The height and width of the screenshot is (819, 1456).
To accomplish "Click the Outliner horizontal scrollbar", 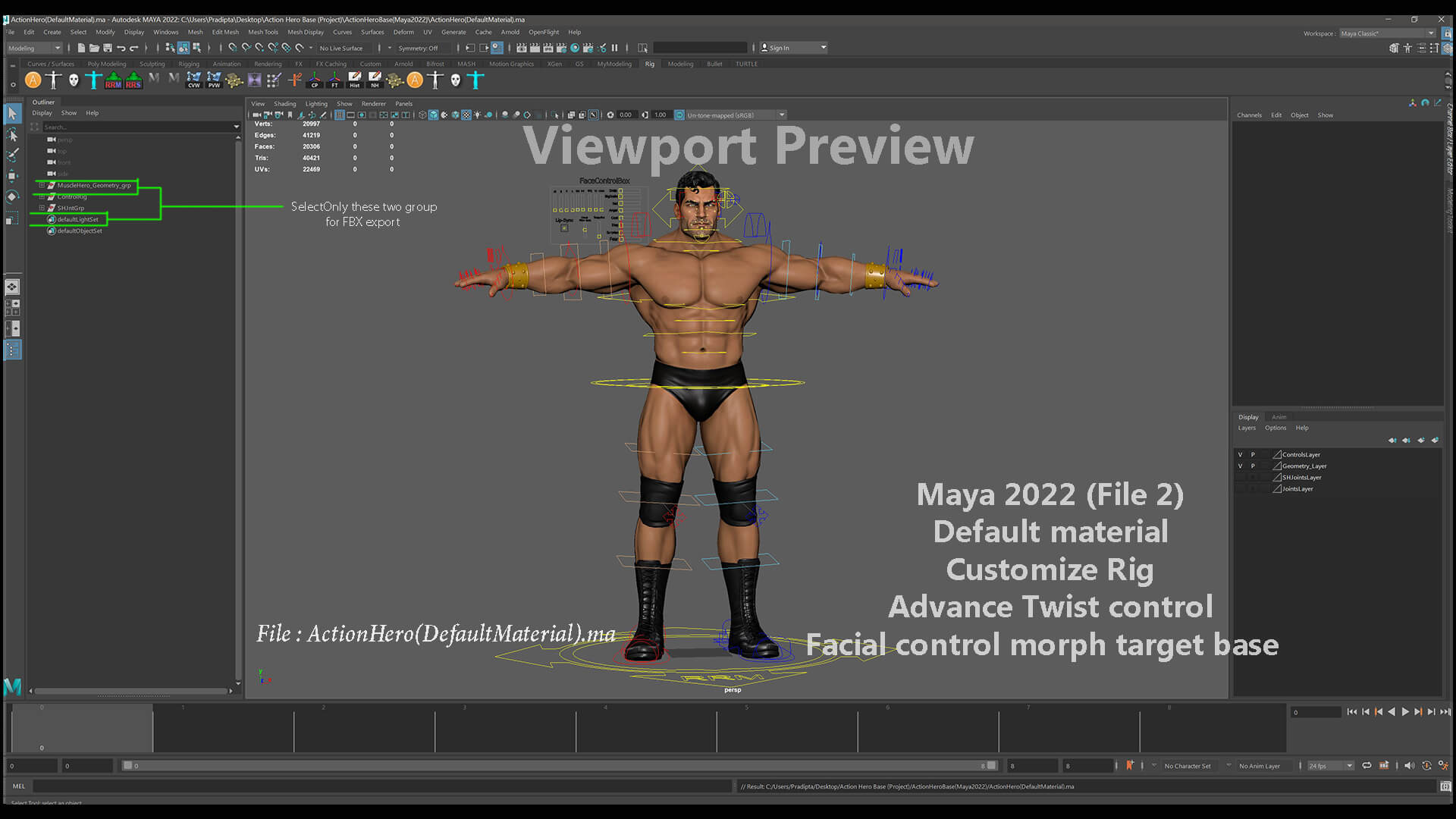I will coord(132,691).
